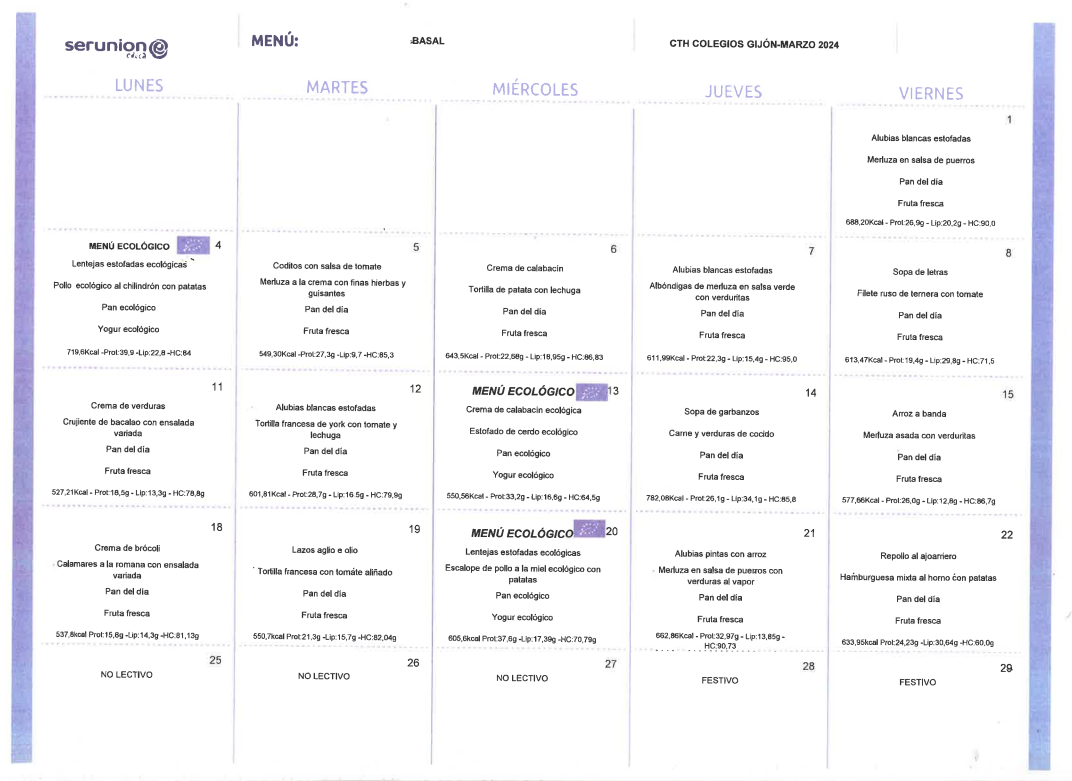Click the Sopa de letras dish
This screenshot has width=1072, height=781.
pos(920,272)
